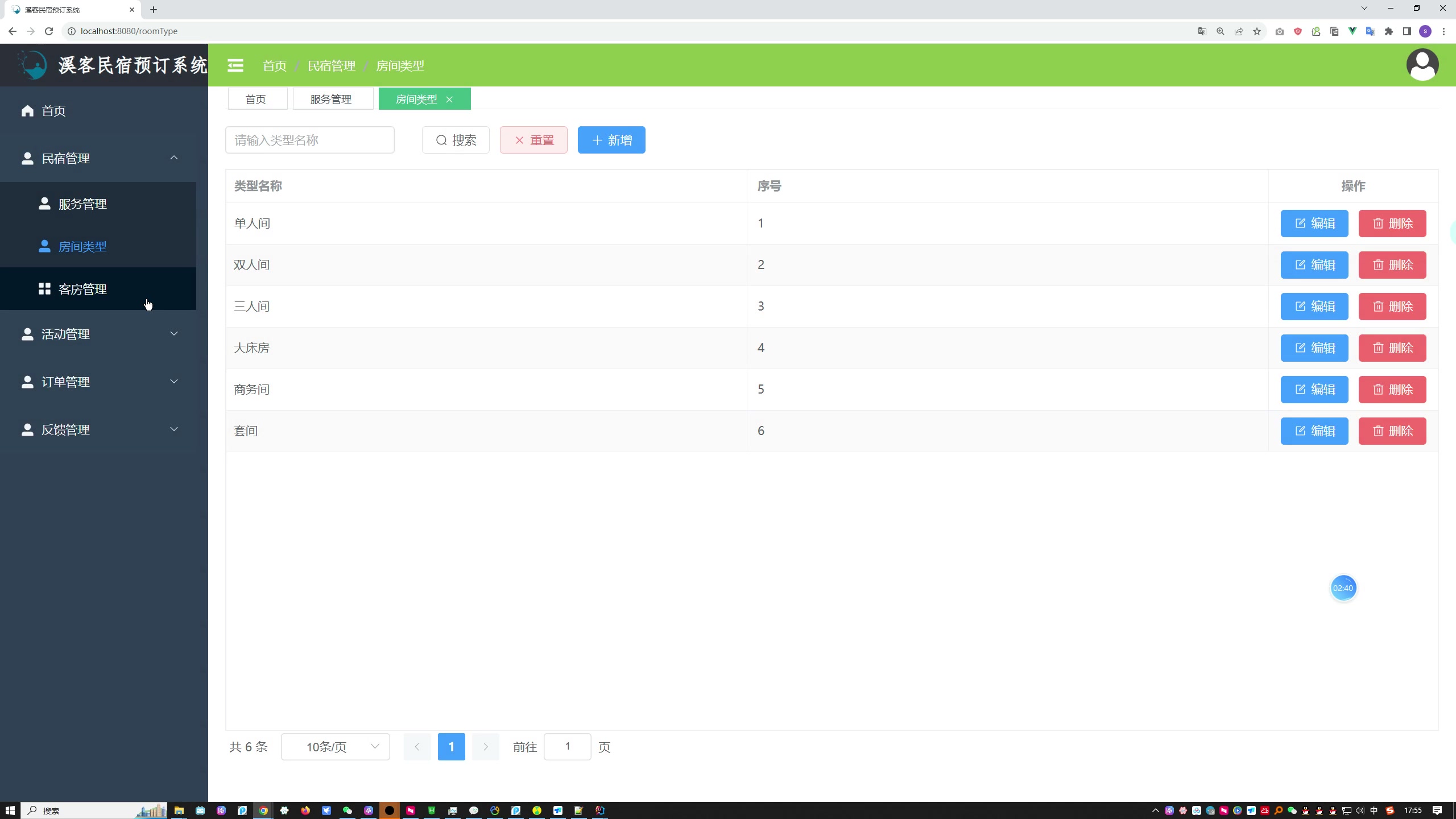The height and width of the screenshot is (819, 1456).
Task: Focus the 类型名称 search input
Action: pos(309,140)
